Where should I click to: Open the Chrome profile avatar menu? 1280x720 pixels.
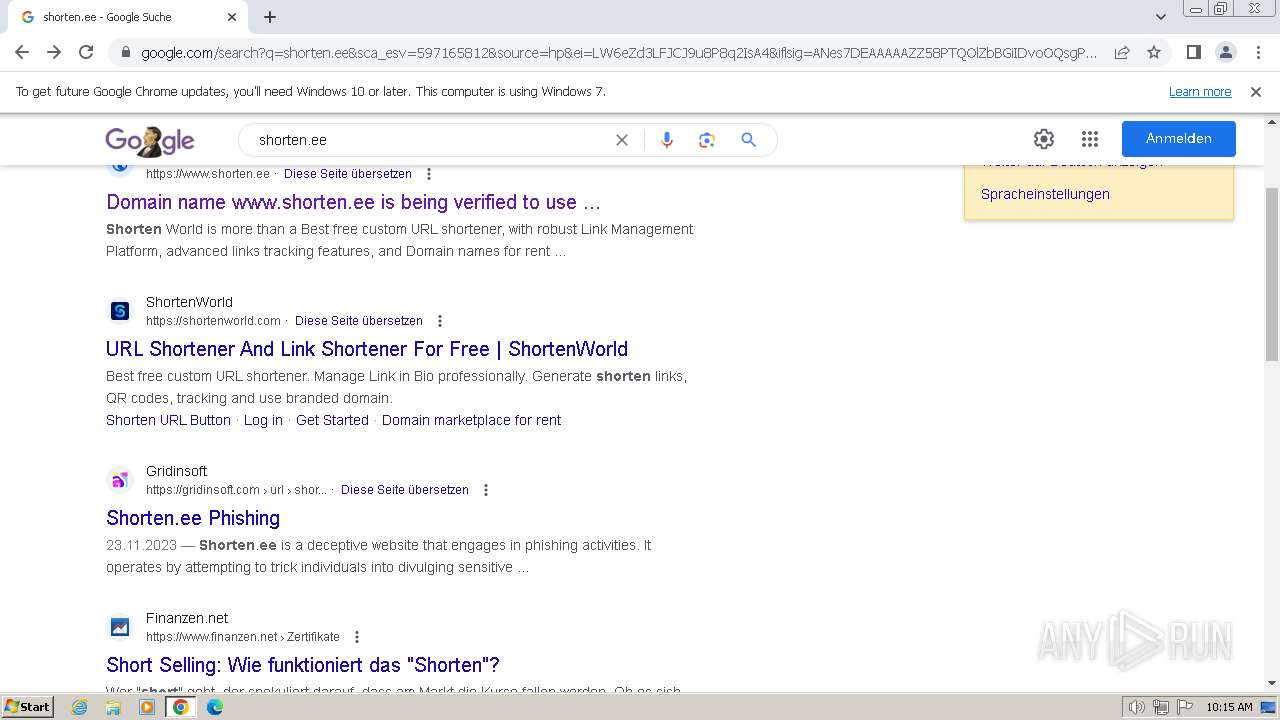pos(1226,52)
